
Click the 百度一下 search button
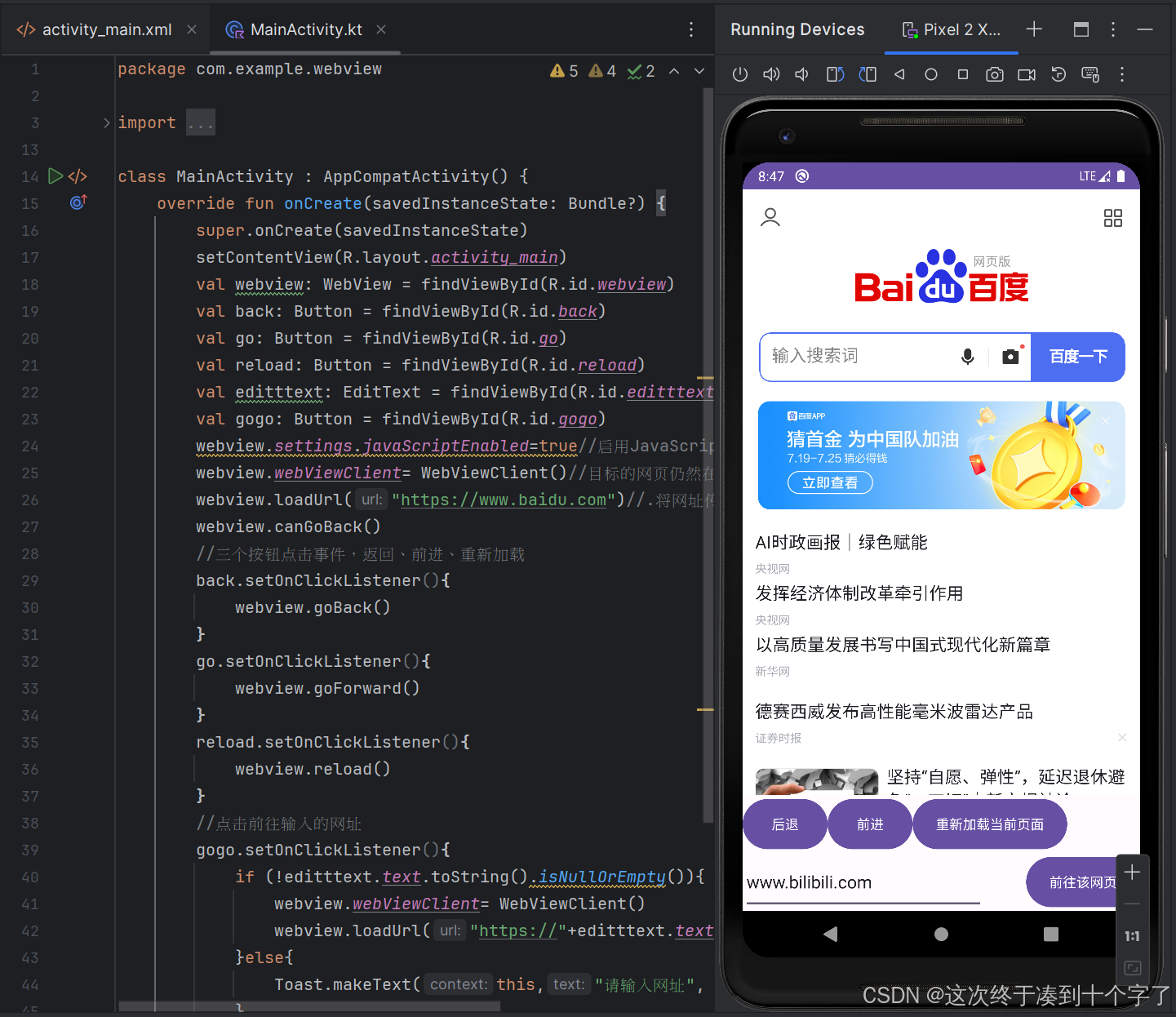click(x=1078, y=357)
